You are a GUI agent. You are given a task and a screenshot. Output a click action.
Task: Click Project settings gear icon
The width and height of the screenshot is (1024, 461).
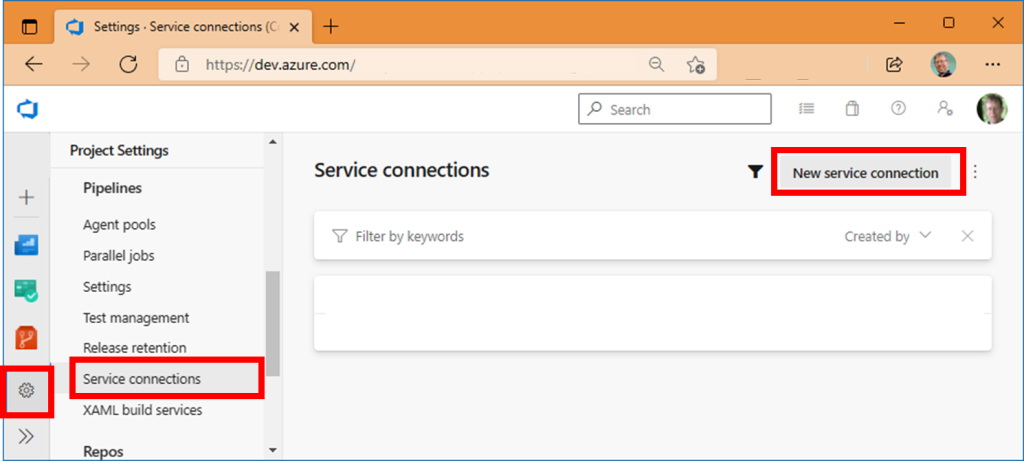click(x=26, y=390)
